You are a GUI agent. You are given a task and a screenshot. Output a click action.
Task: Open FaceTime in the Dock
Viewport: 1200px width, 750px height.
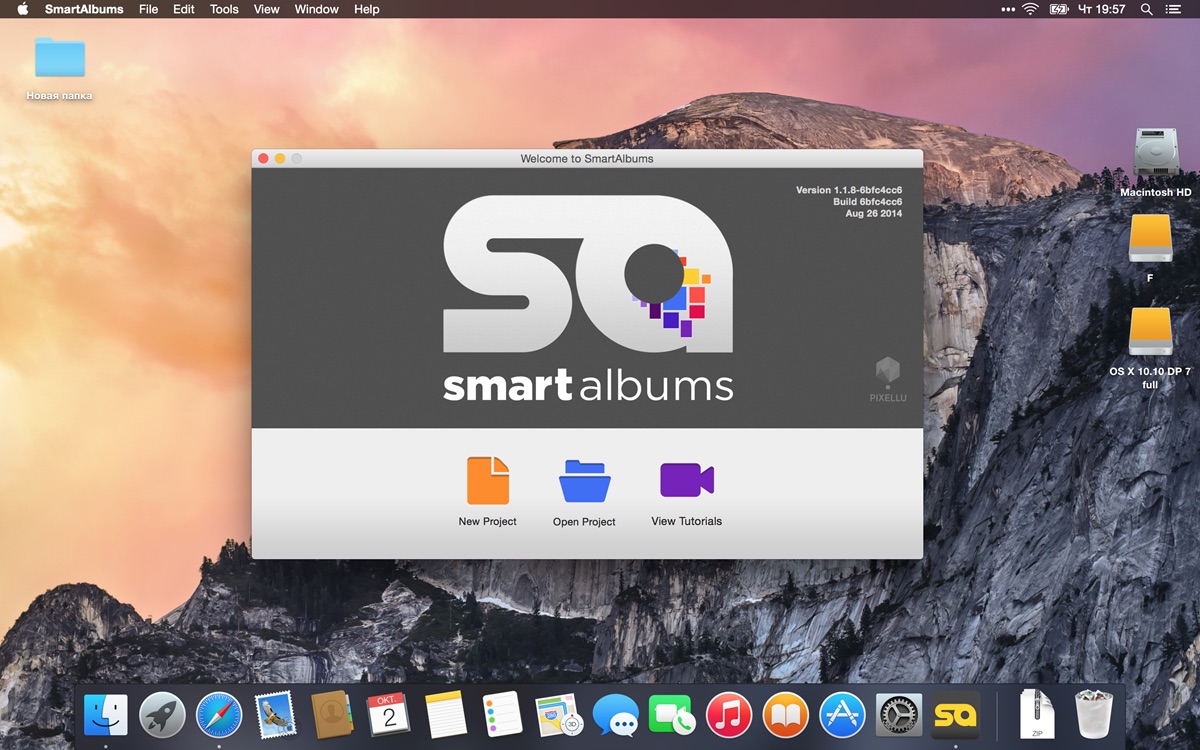tap(672, 715)
